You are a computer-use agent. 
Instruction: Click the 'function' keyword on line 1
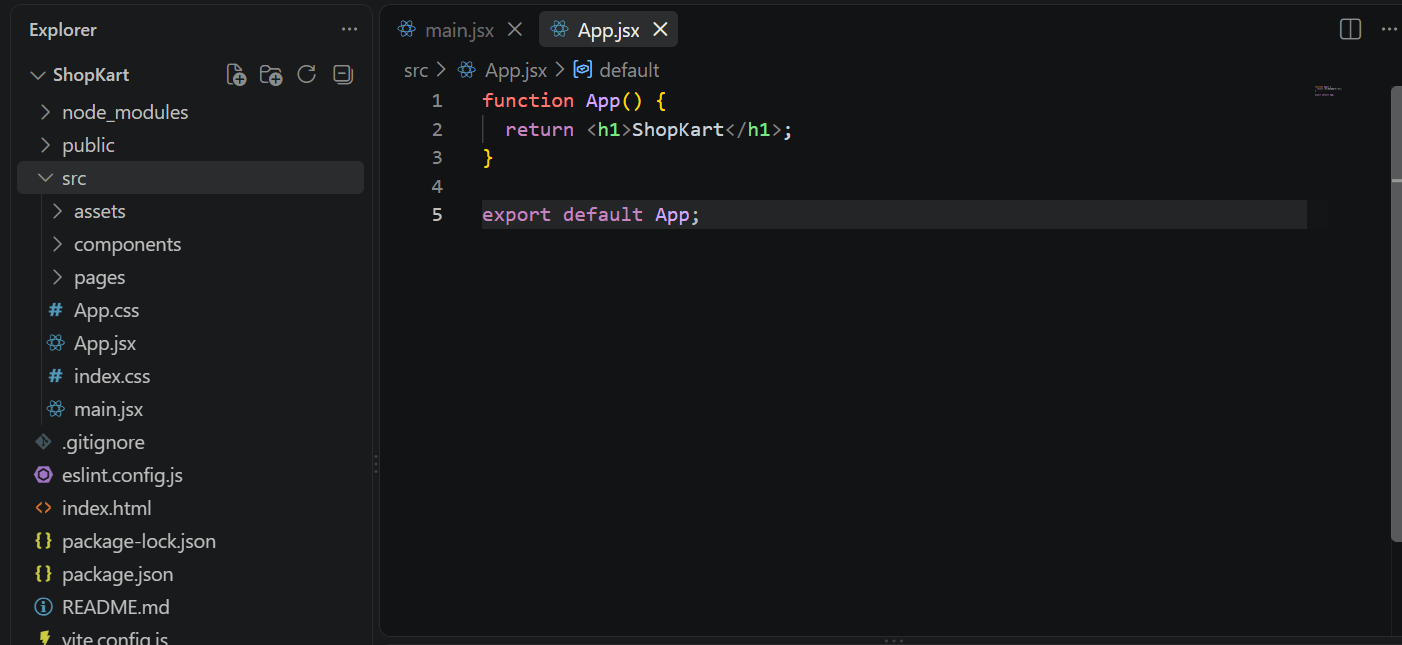point(528,100)
